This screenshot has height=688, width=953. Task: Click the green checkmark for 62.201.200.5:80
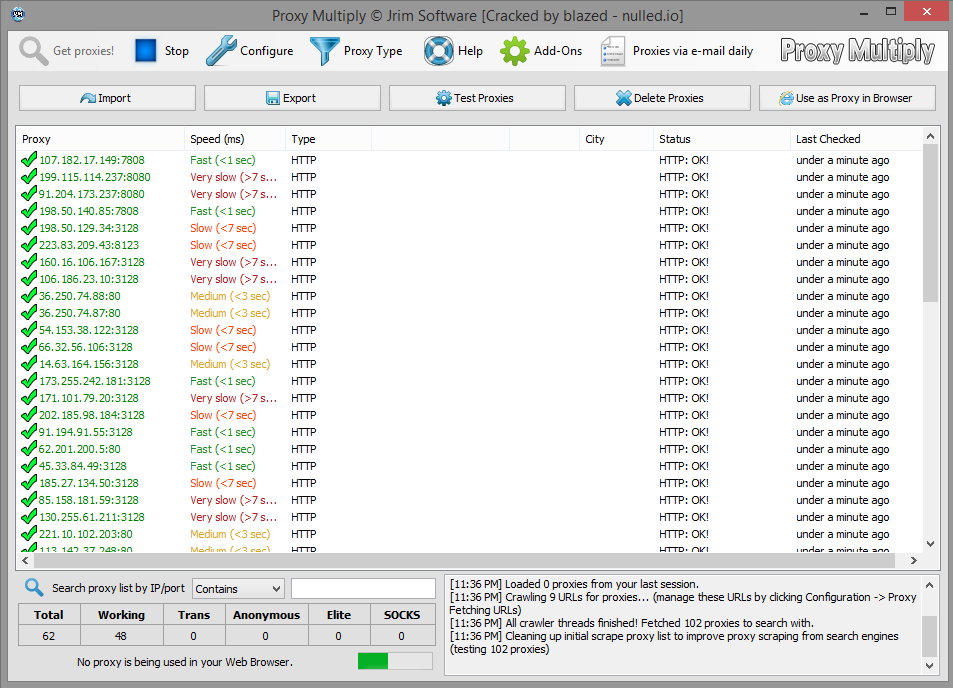29,449
